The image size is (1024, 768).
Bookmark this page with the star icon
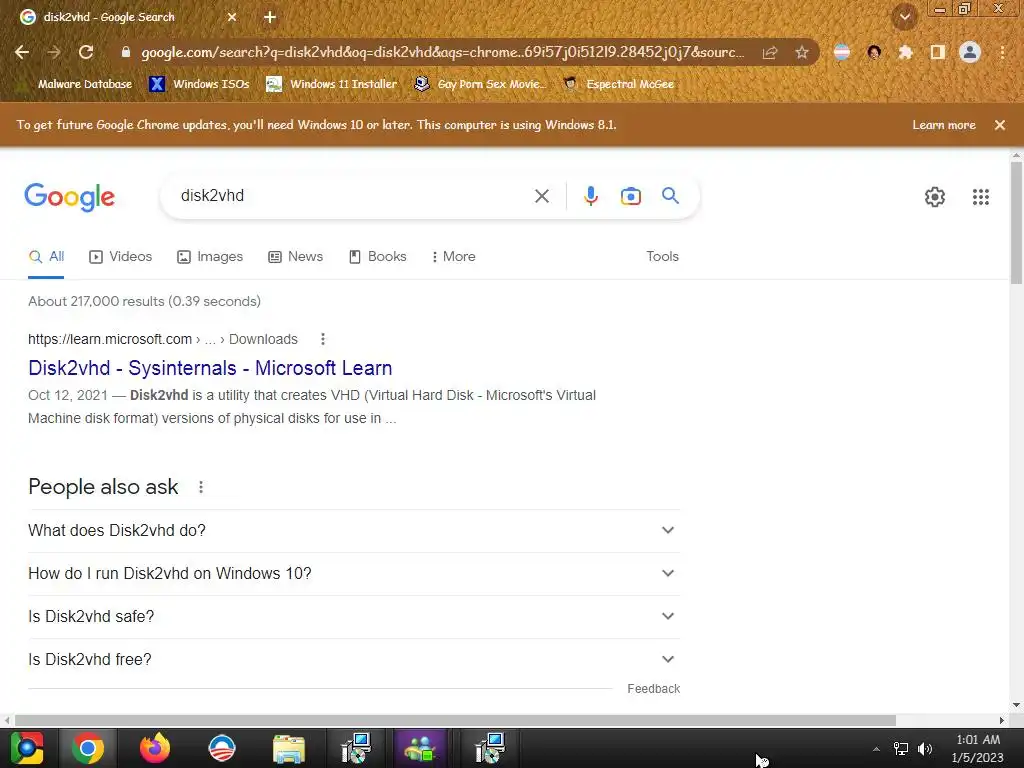click(801, 52)
